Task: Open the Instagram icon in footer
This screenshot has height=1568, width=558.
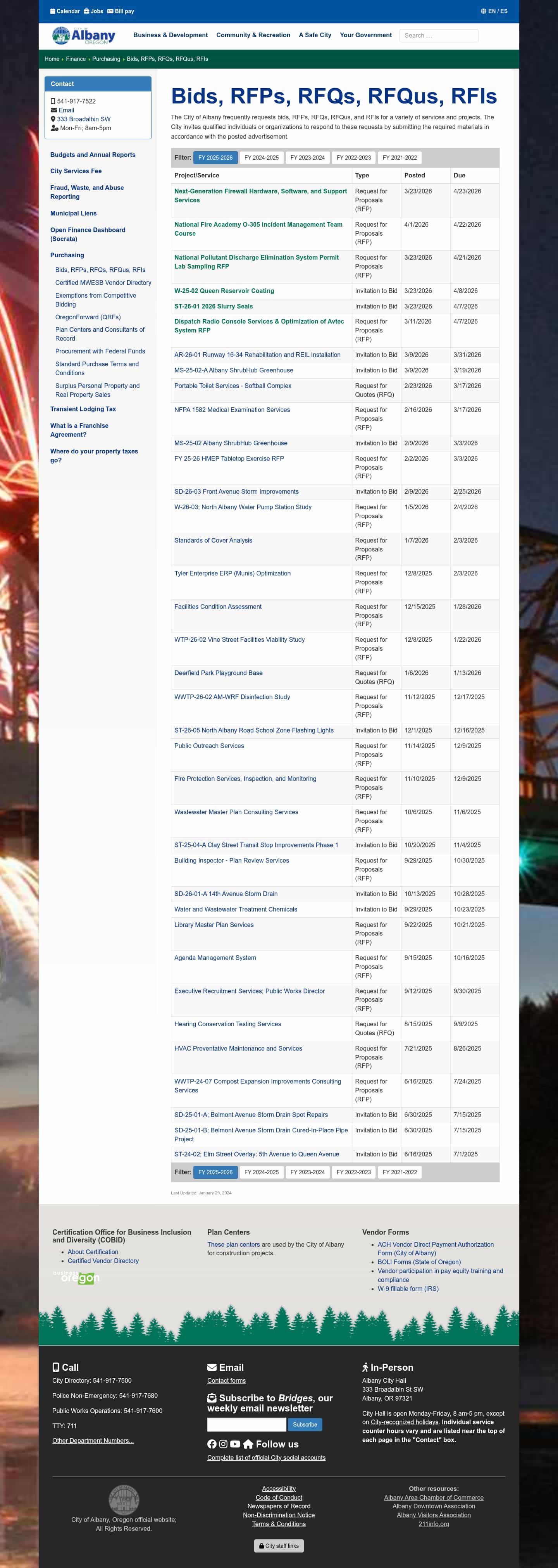Action: point(223,1444)
